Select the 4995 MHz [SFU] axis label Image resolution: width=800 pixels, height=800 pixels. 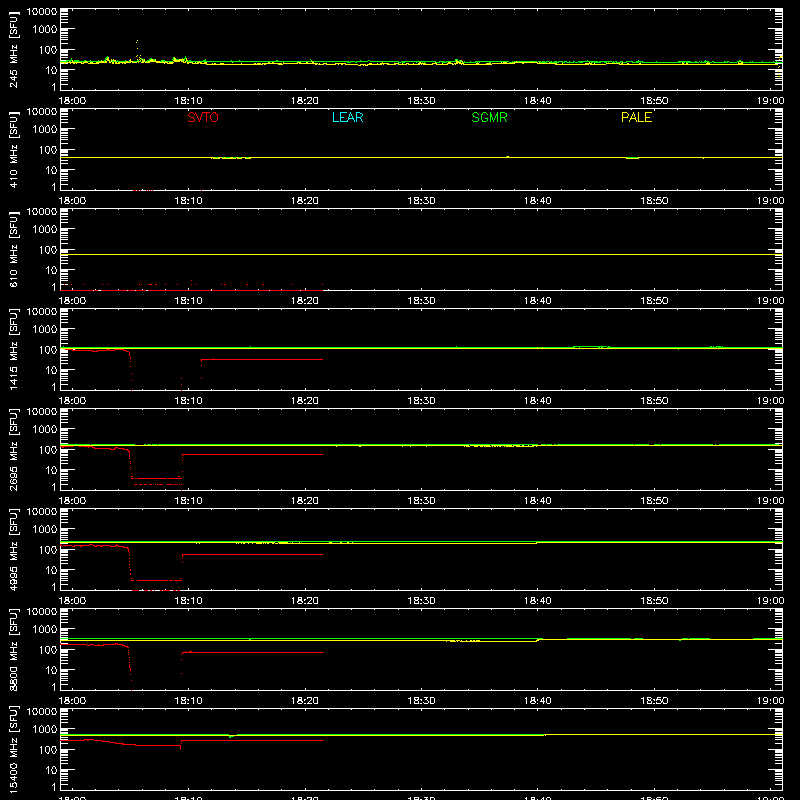[14, 550]
